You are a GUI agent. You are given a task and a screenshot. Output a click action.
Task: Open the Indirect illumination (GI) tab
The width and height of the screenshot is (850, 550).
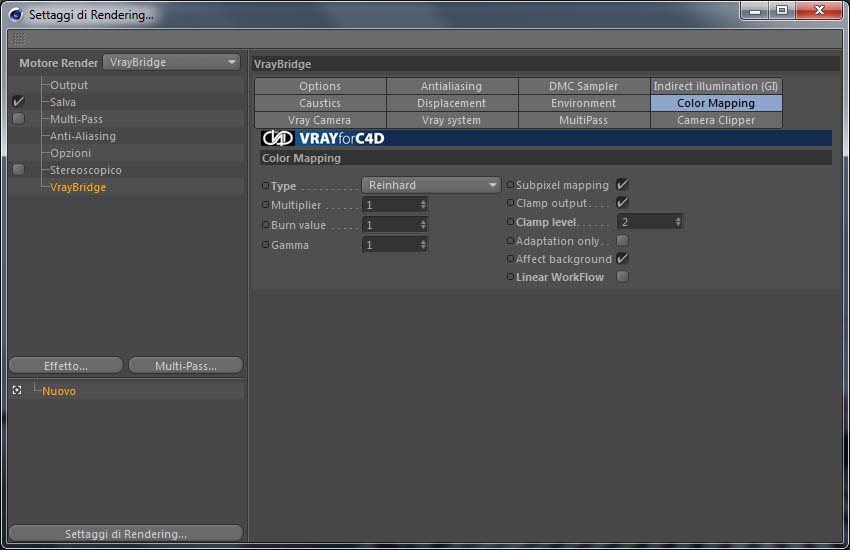click(x=716, y=86)
